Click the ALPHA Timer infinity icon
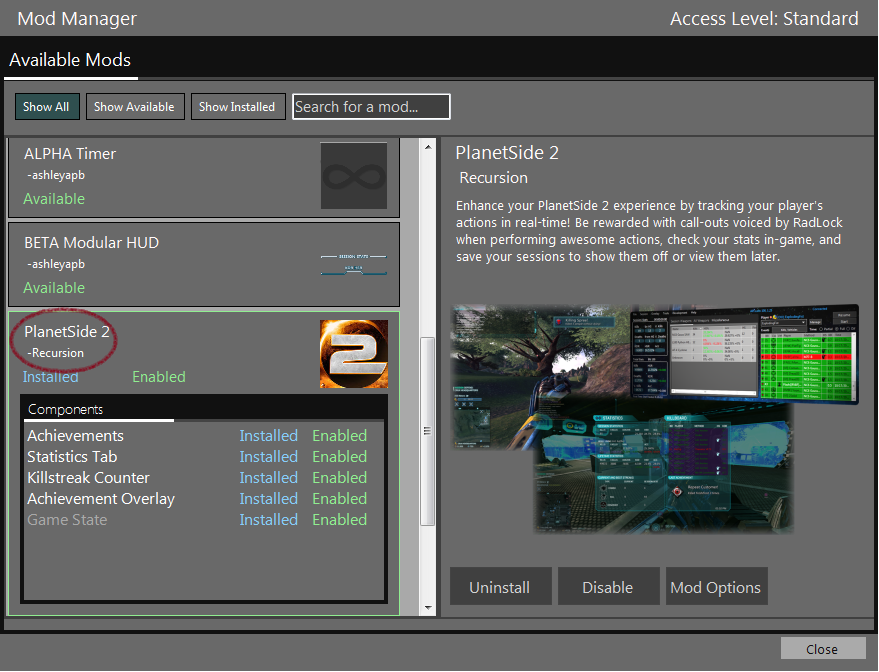 pos(353,176)
